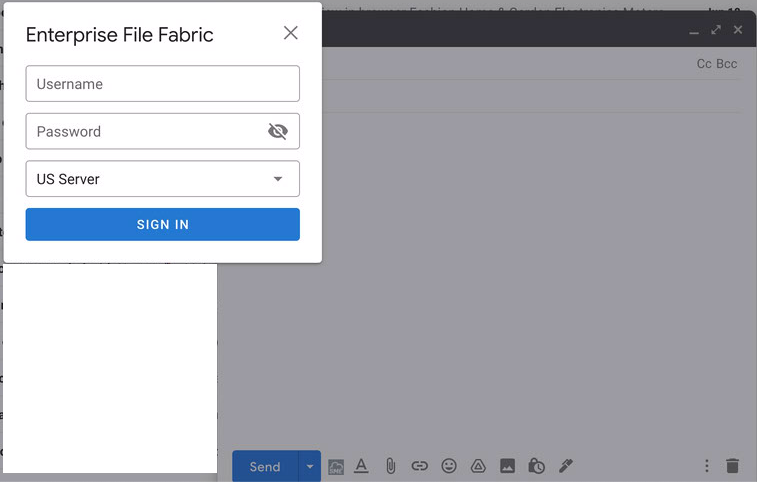Screen dimensions: 757x482
Task: Open the US Server dropdown
Action: click(x=163, y=179)
